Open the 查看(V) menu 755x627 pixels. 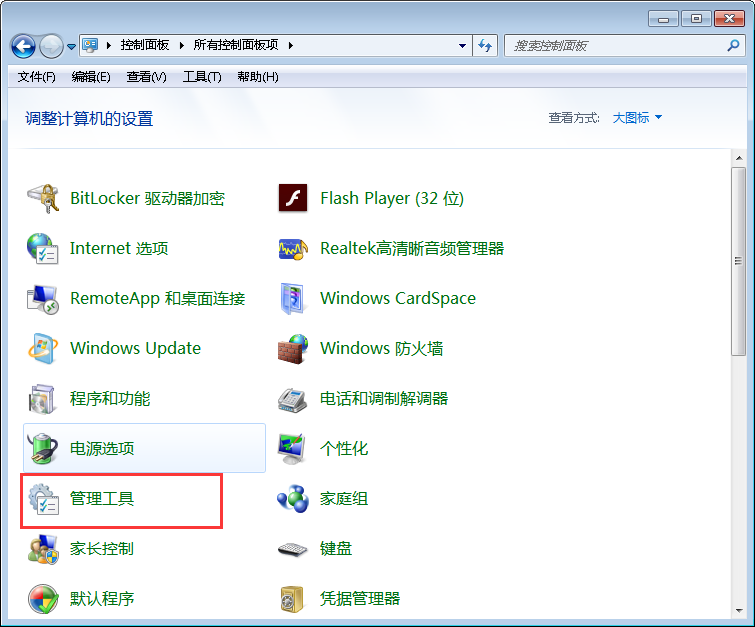tap(146, 77)
